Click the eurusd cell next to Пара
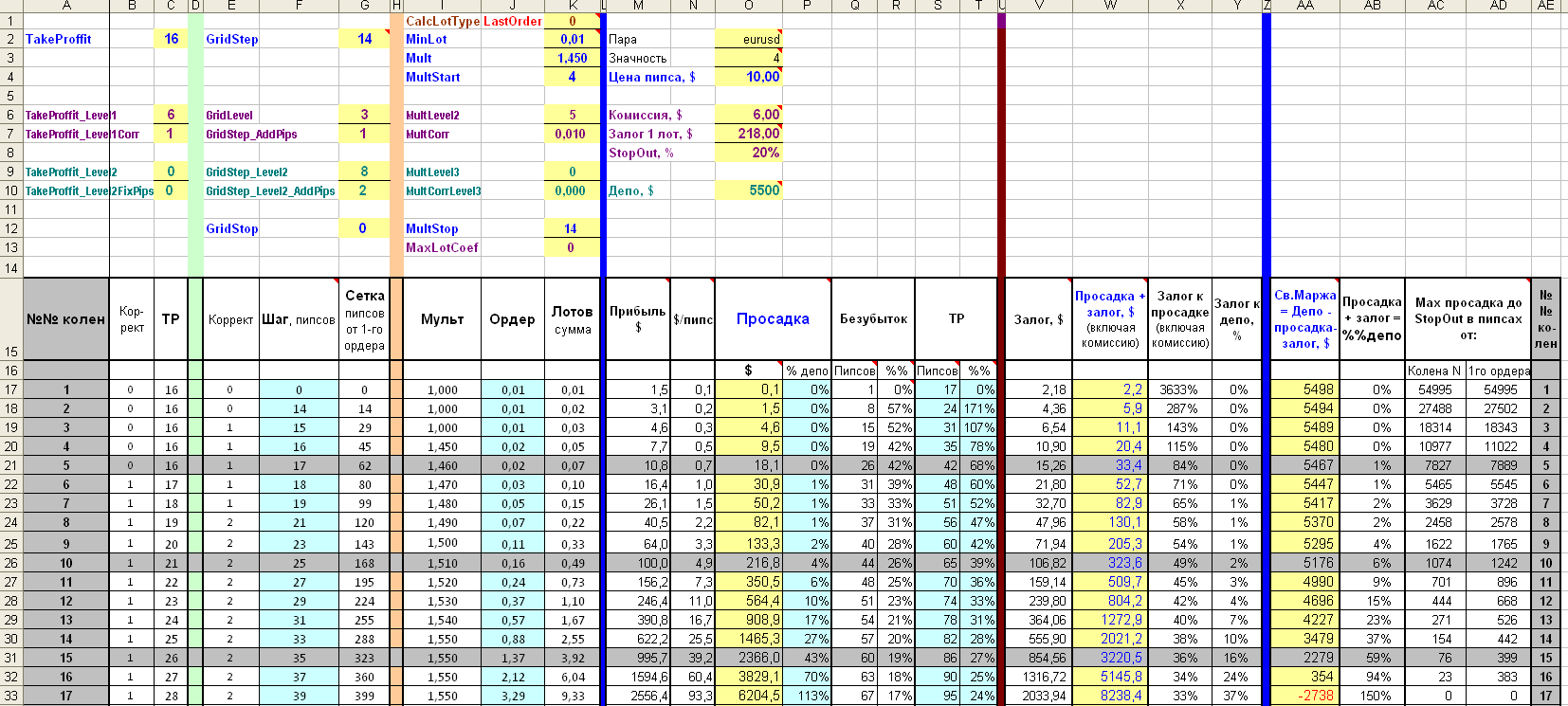 coord(749,39)
